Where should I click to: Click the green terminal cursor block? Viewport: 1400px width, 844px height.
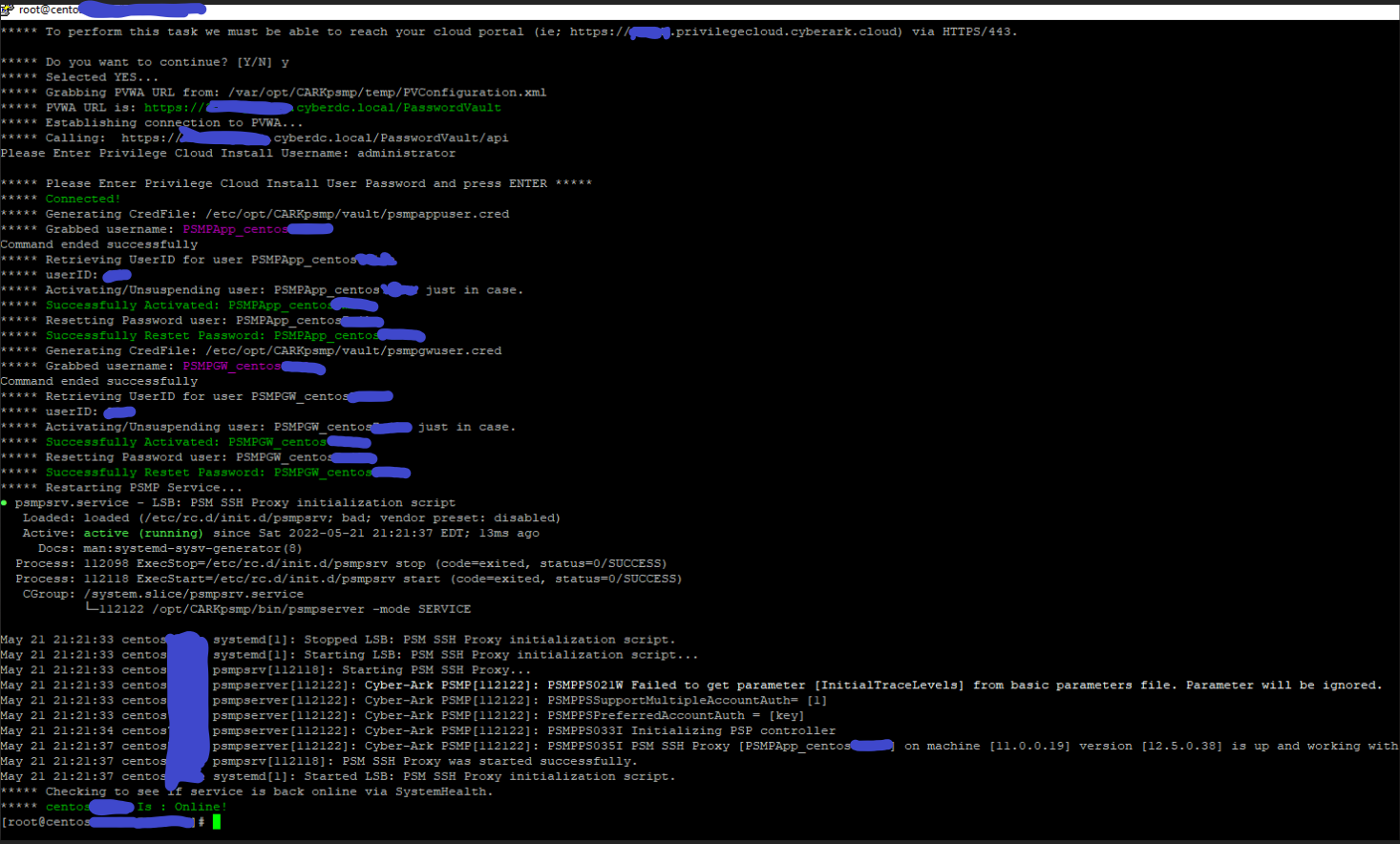tap(215, 821)
